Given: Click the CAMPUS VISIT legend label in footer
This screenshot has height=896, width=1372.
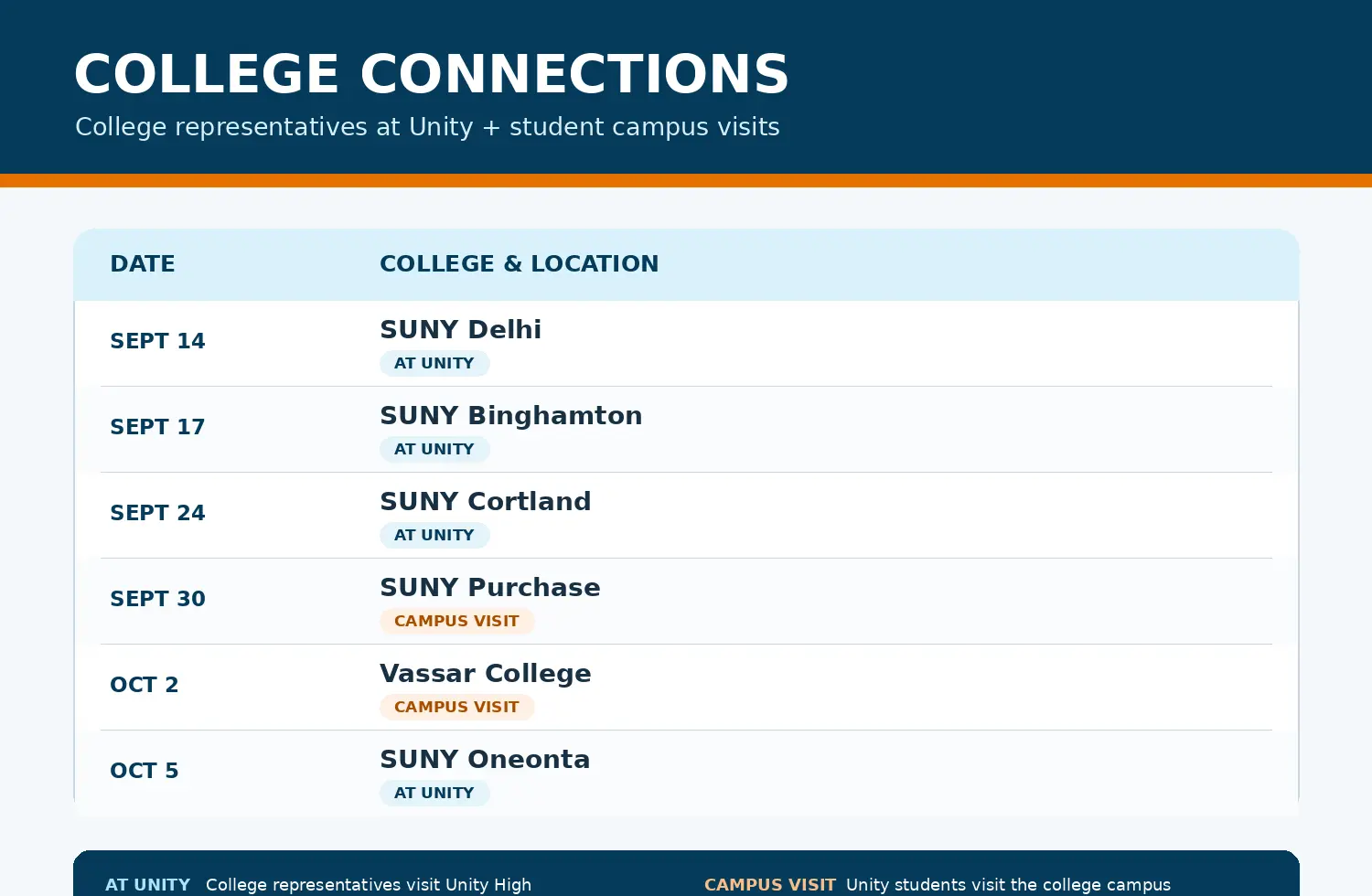Looking at the screenshot, I should [769, 885].
